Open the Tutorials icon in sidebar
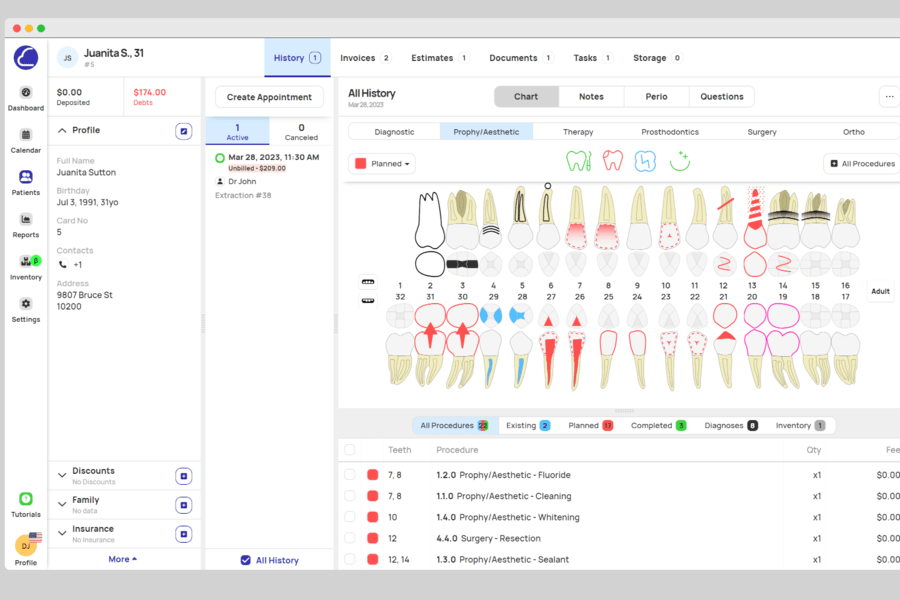The width and height of the screenshot is (900, 600). coord(25,499)
